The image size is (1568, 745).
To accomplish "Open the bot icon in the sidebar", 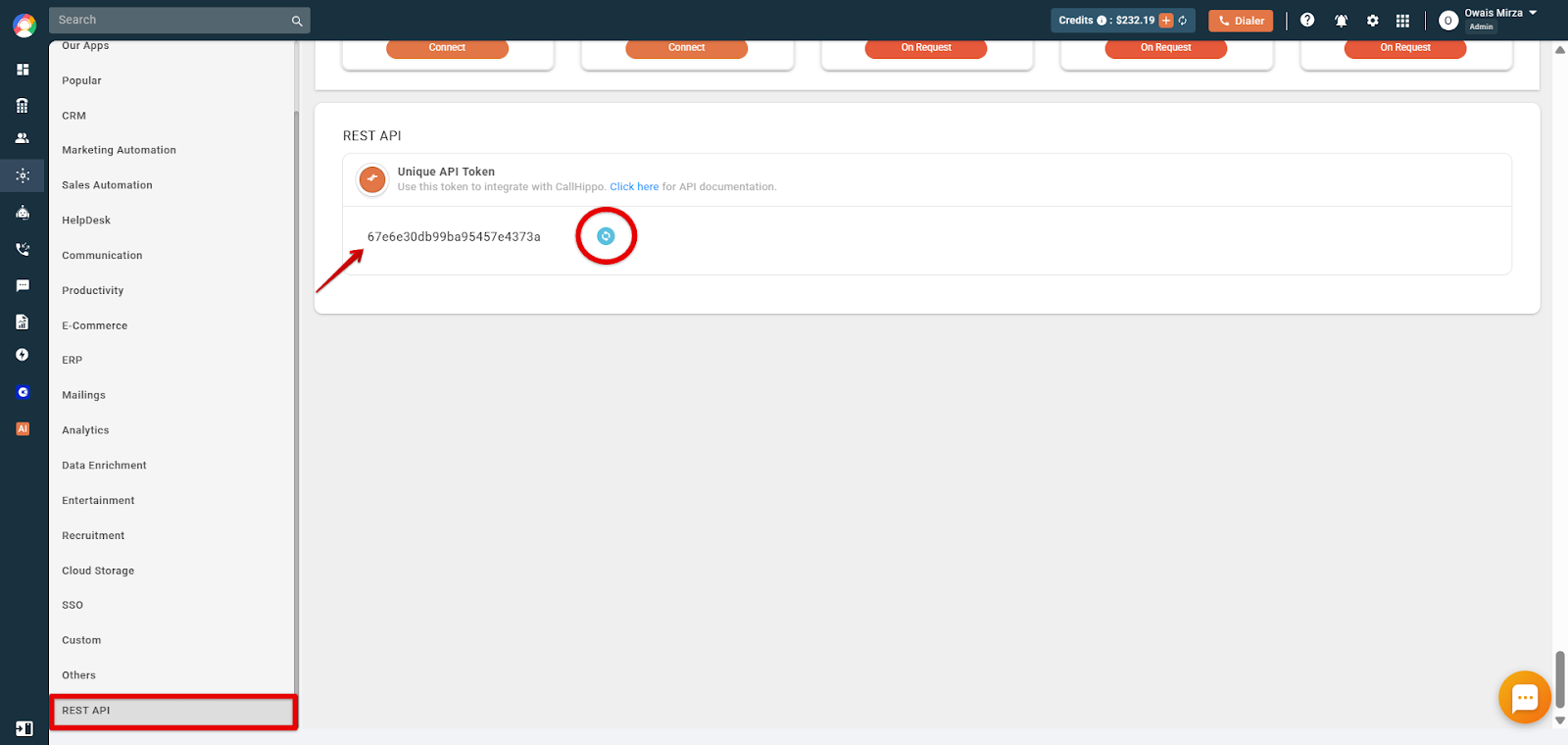I will pos(23,212).
